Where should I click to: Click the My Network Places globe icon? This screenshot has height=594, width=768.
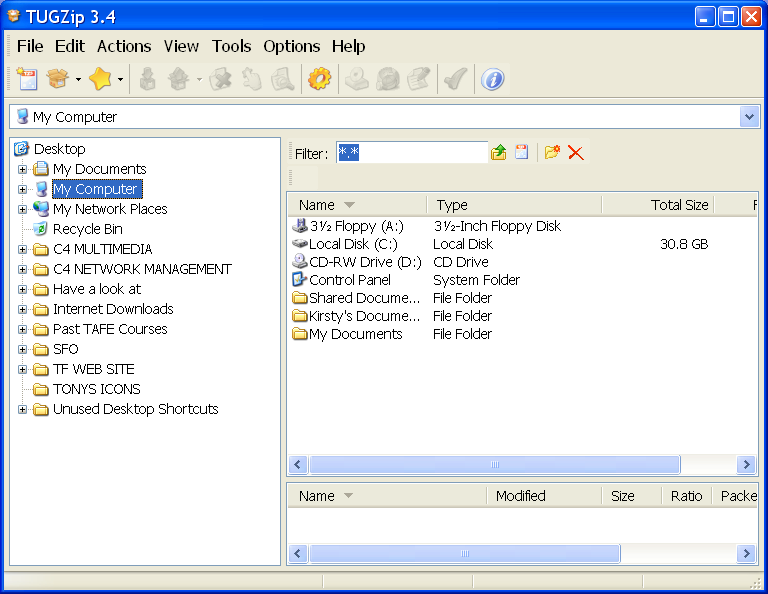click(x=41, y=209)
